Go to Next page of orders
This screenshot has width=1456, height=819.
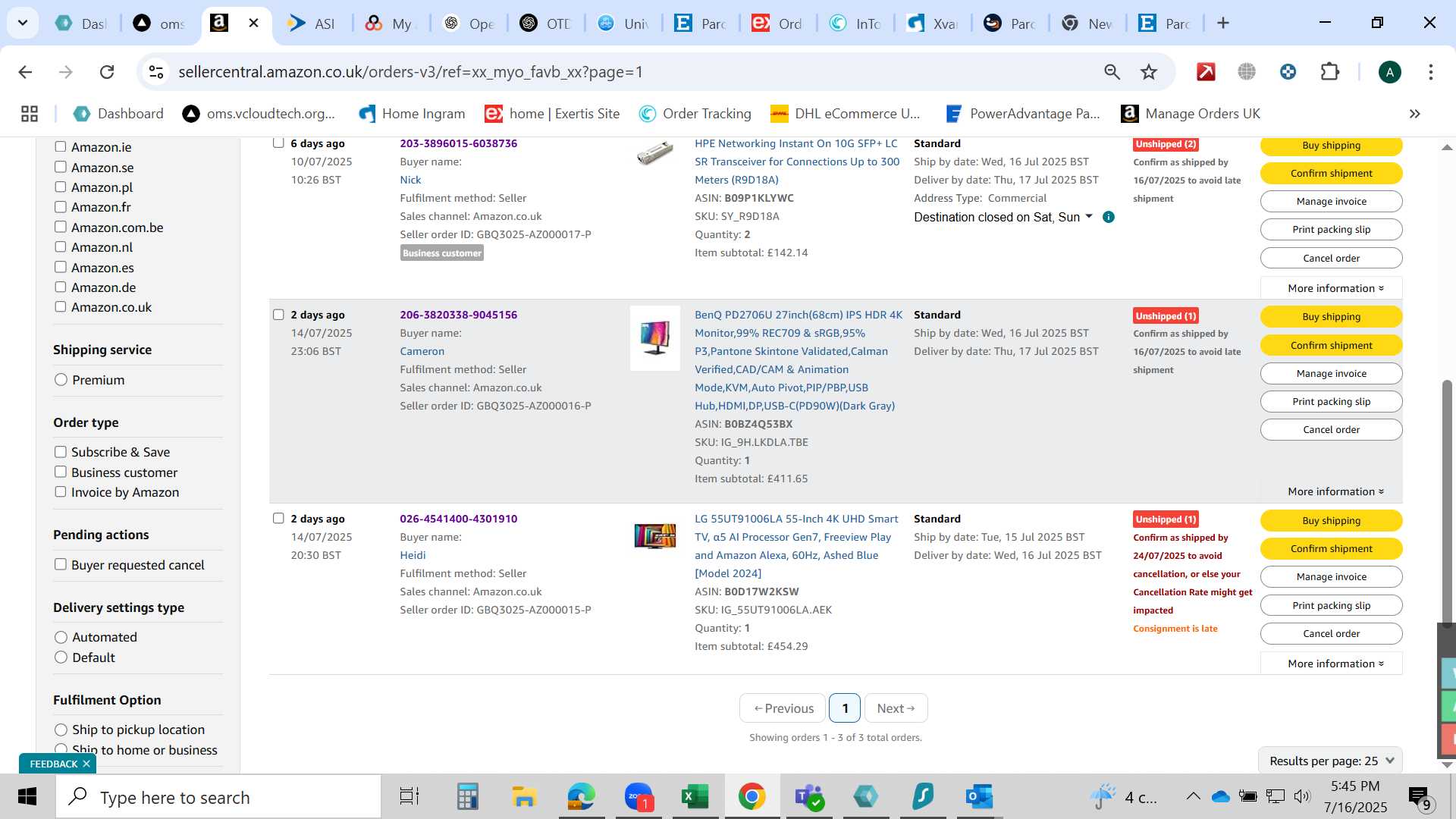(x=896, y=708)
